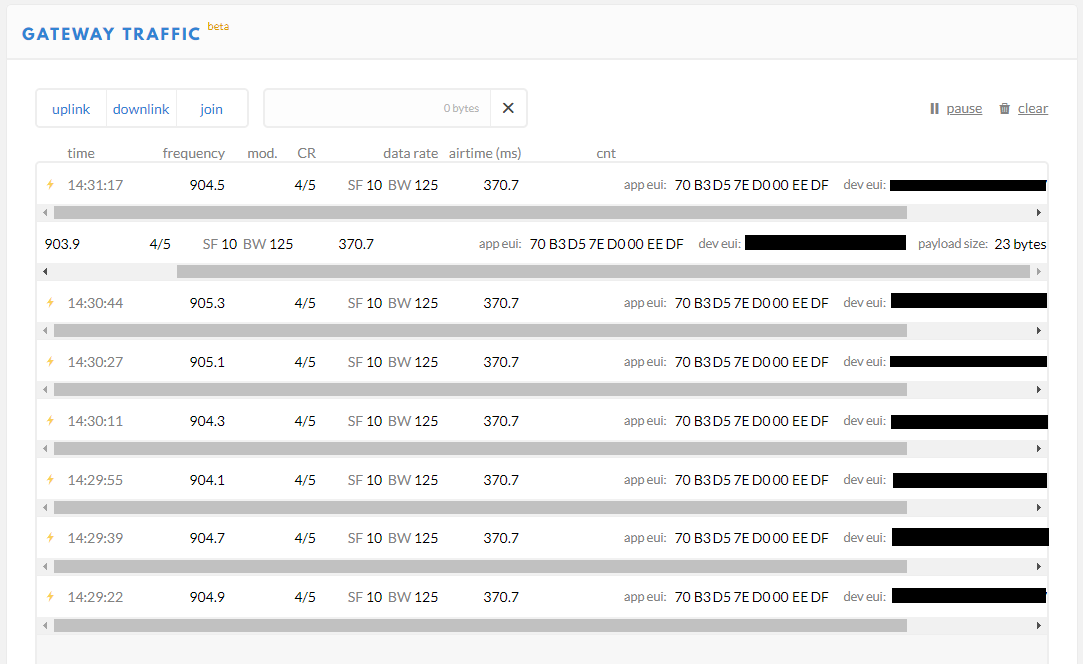Click frequency value 905.1
This screenshot has height=664, width=1083.
[207, 361]
